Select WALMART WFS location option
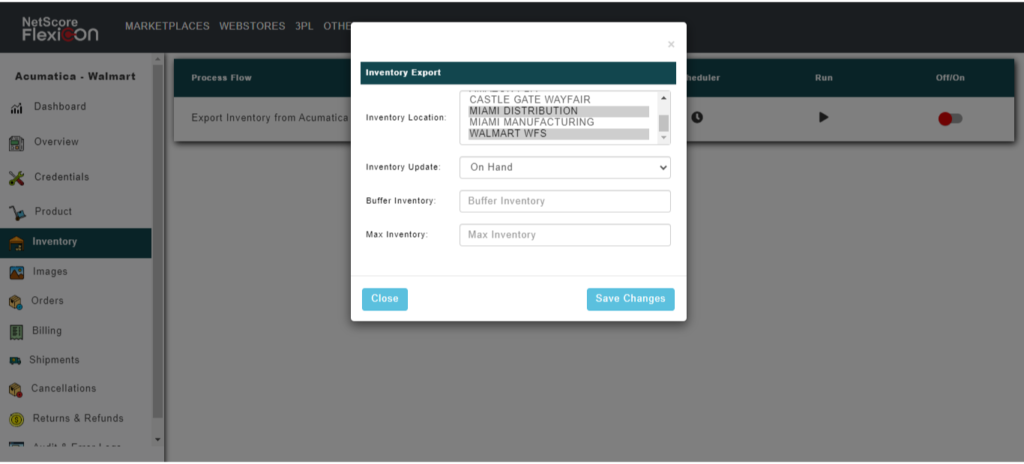Viewport: 1024px width, 464px height. click(508, 133)
